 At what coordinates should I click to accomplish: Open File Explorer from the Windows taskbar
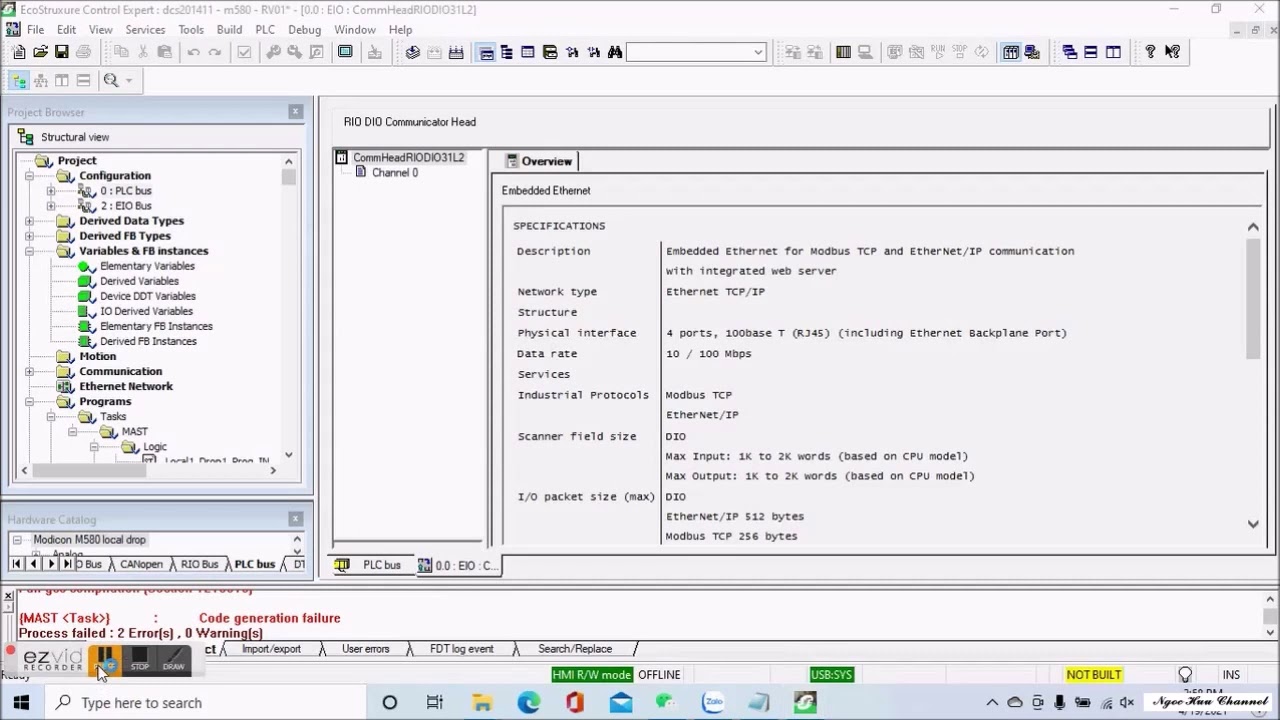click(x=482, y=703)
